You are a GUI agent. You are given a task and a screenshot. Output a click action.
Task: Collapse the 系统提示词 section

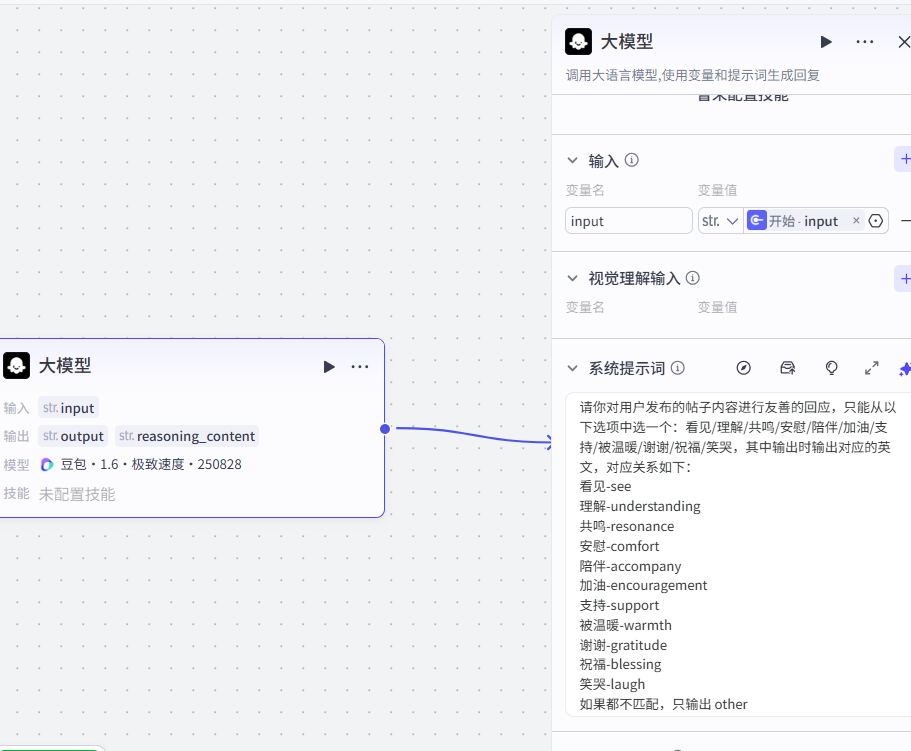(573, 368)
